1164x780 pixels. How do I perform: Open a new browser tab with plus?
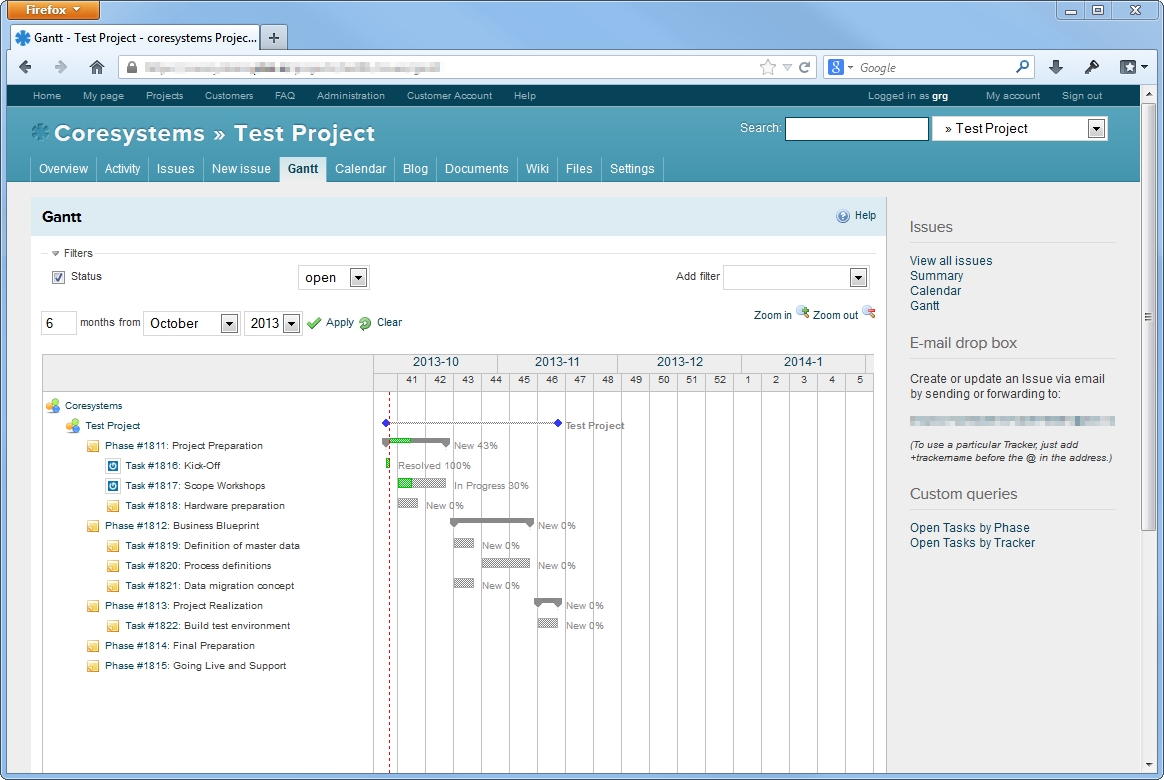tap(274, 38)
